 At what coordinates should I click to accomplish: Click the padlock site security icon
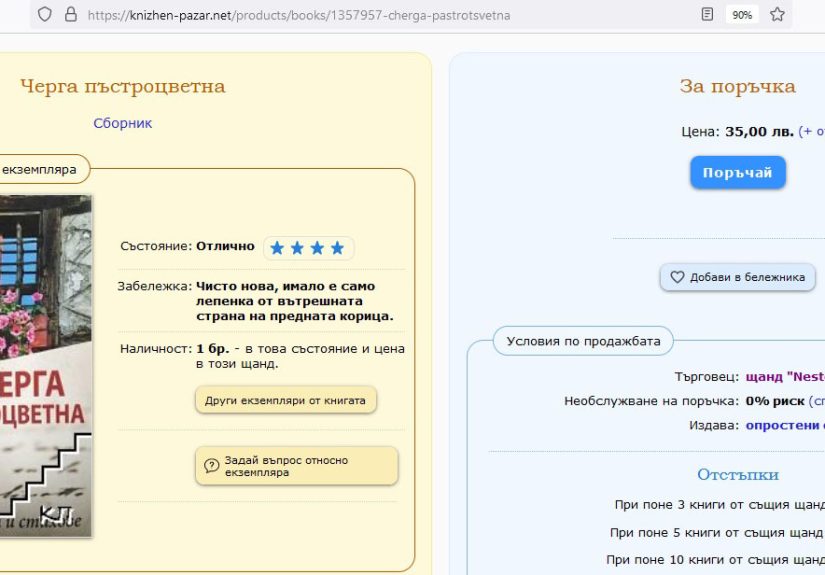pyautogui.click(x=70, y=15)
